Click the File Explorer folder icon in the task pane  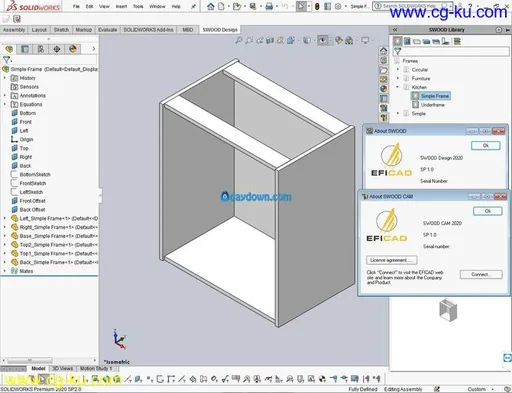[x=383, y=70]
